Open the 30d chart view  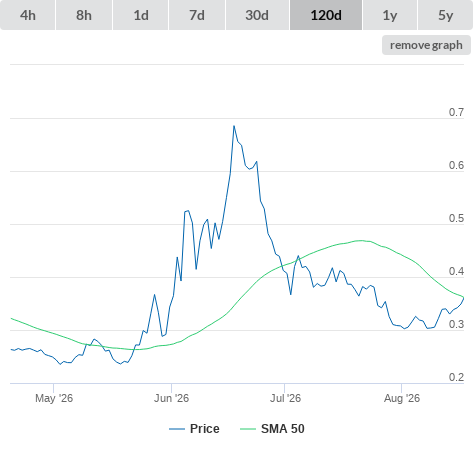click(257, 15)
